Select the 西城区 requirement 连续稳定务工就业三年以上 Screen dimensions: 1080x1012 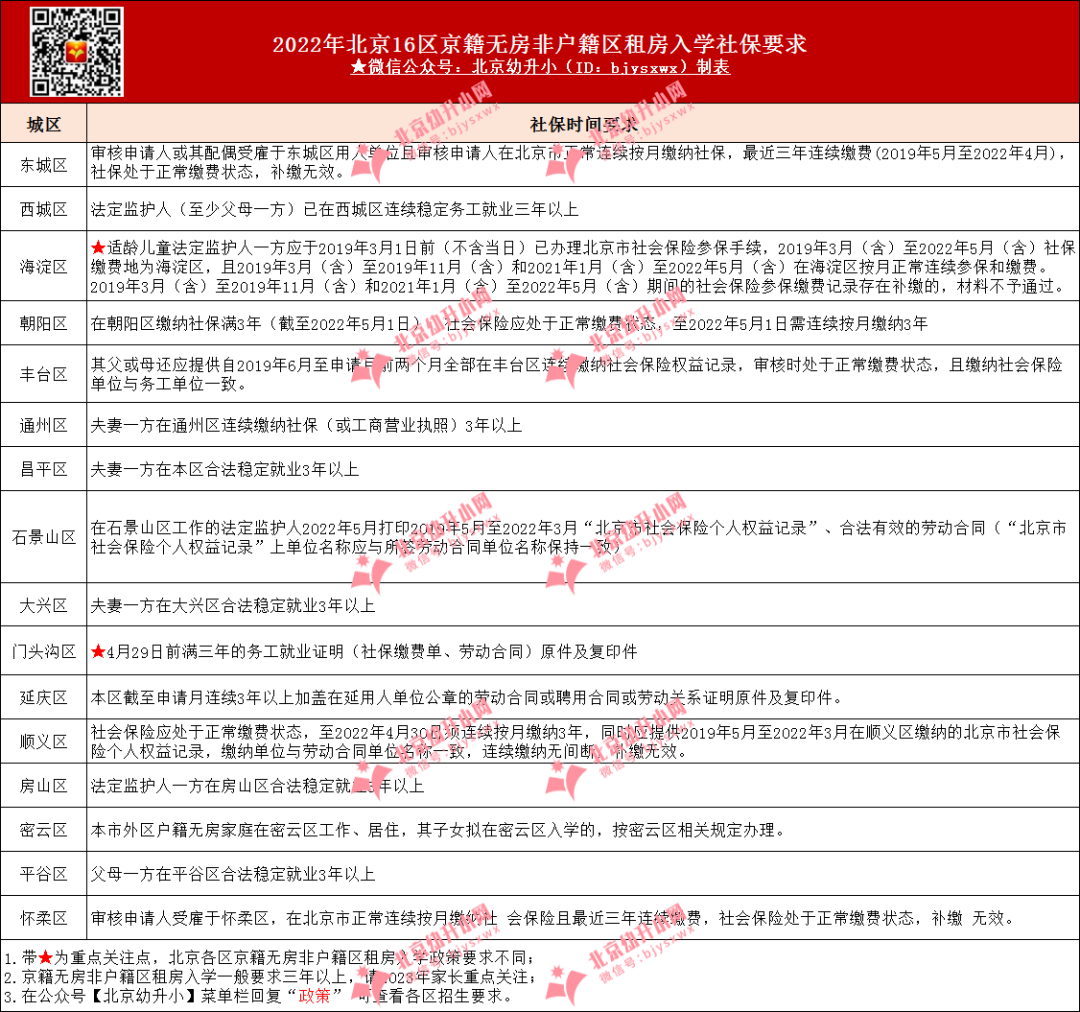click(334, 209)
